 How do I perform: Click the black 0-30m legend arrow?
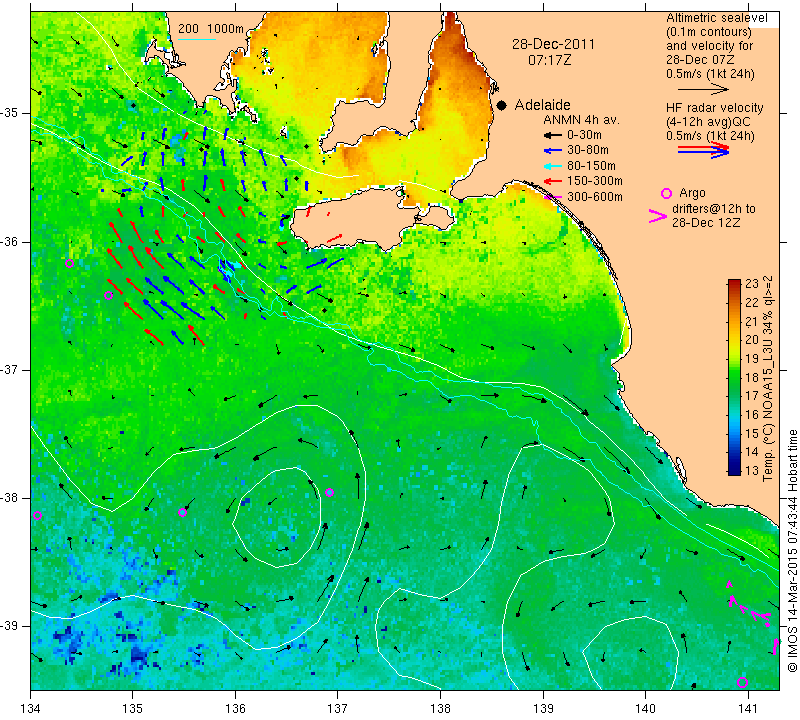[x=553, y=136]
